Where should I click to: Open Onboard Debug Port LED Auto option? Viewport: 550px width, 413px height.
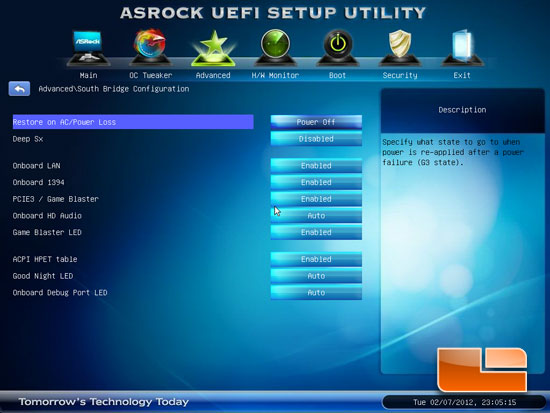click(x=316, y=293)
